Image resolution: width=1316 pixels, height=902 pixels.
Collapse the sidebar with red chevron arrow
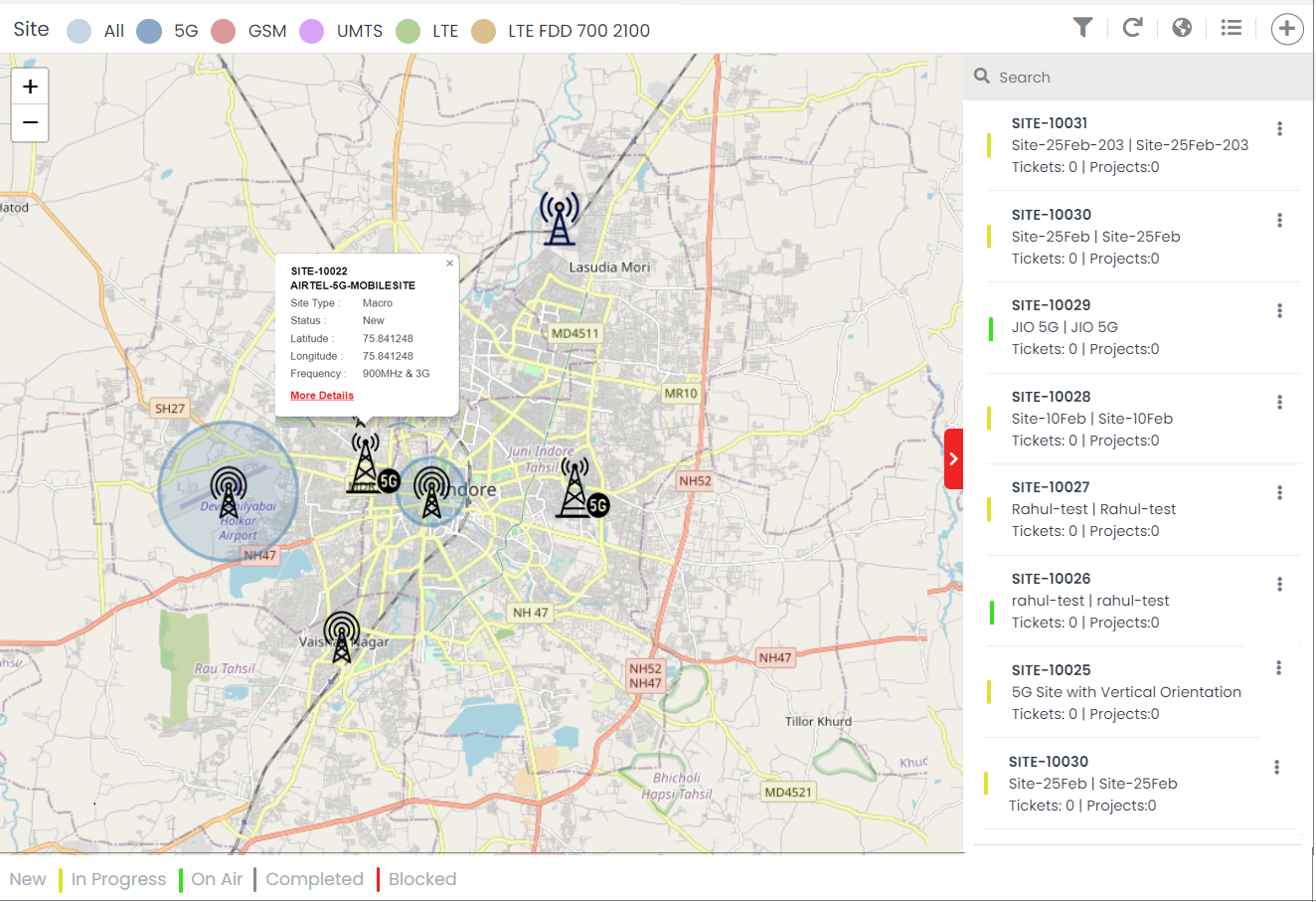[953, 458]
